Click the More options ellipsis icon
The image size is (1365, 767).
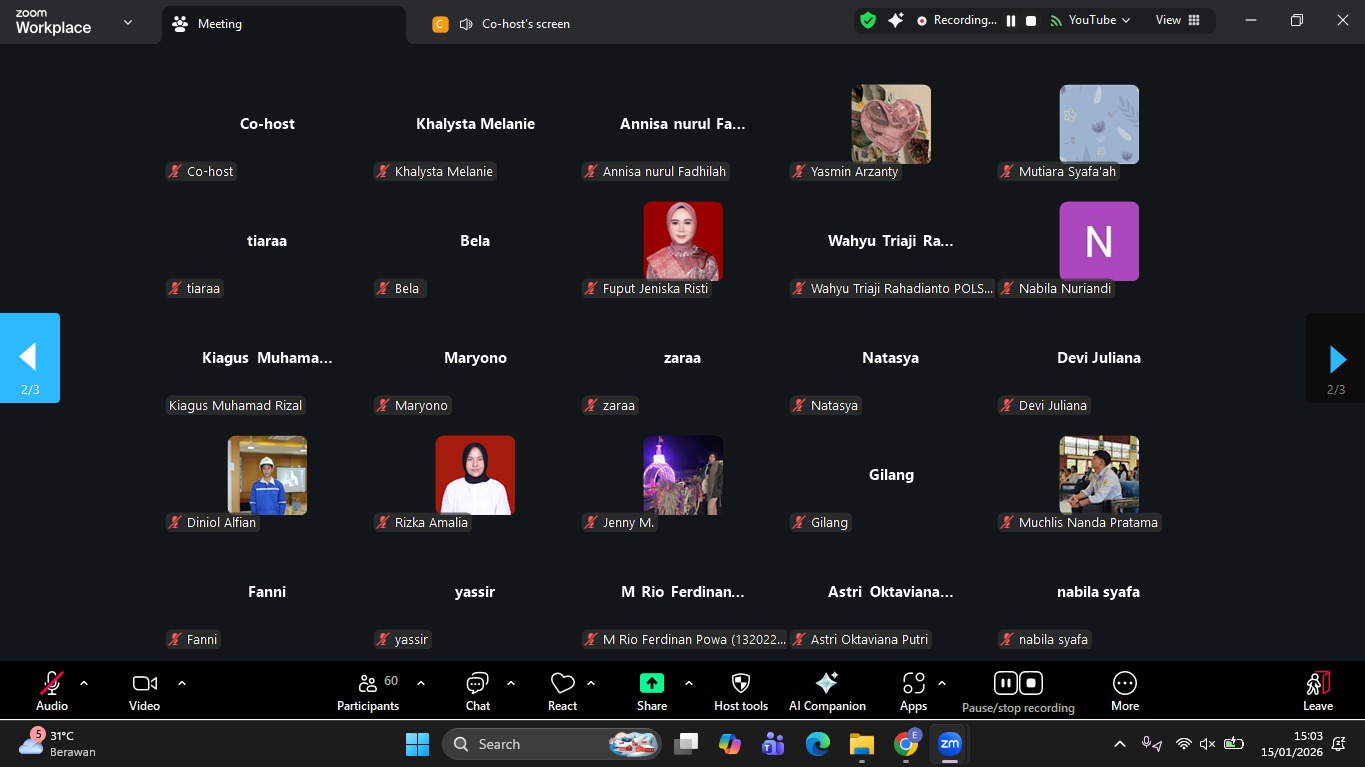pyautogui.click(x=1124, y=691)
